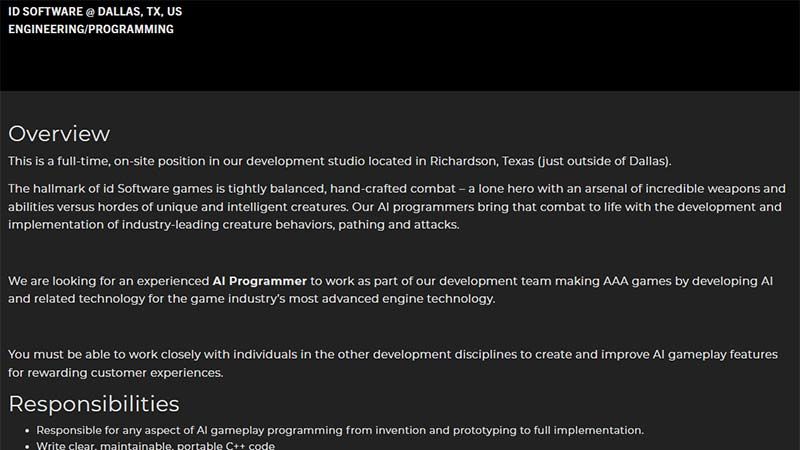Click the sentence about full-time on-site position
The height and width of the screenshot is (450, 800).
point(339,161)
